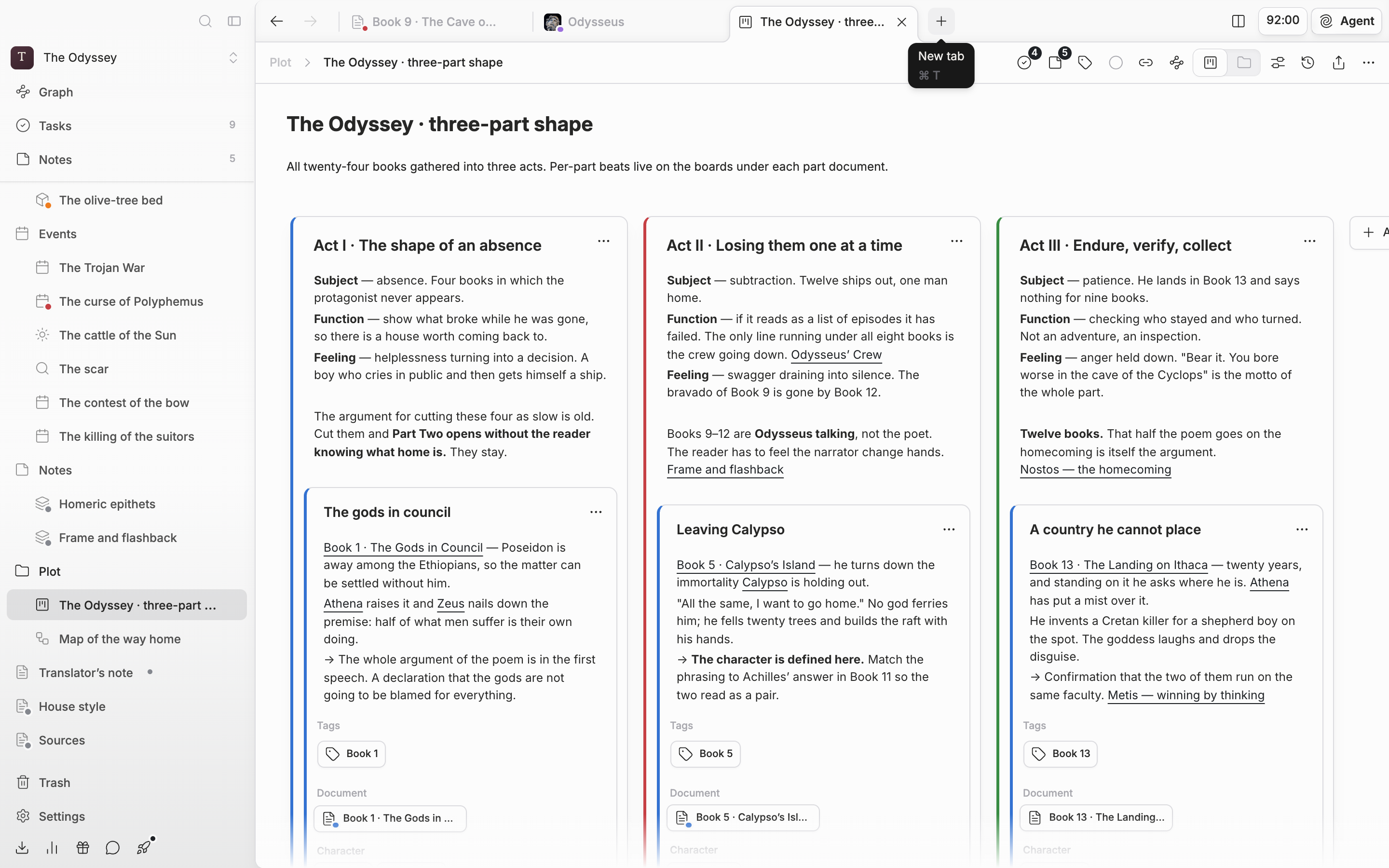This screenshot has width=1389, height=868.
Task: Go forward with the right arrow
Action: [x=311, y=21]
